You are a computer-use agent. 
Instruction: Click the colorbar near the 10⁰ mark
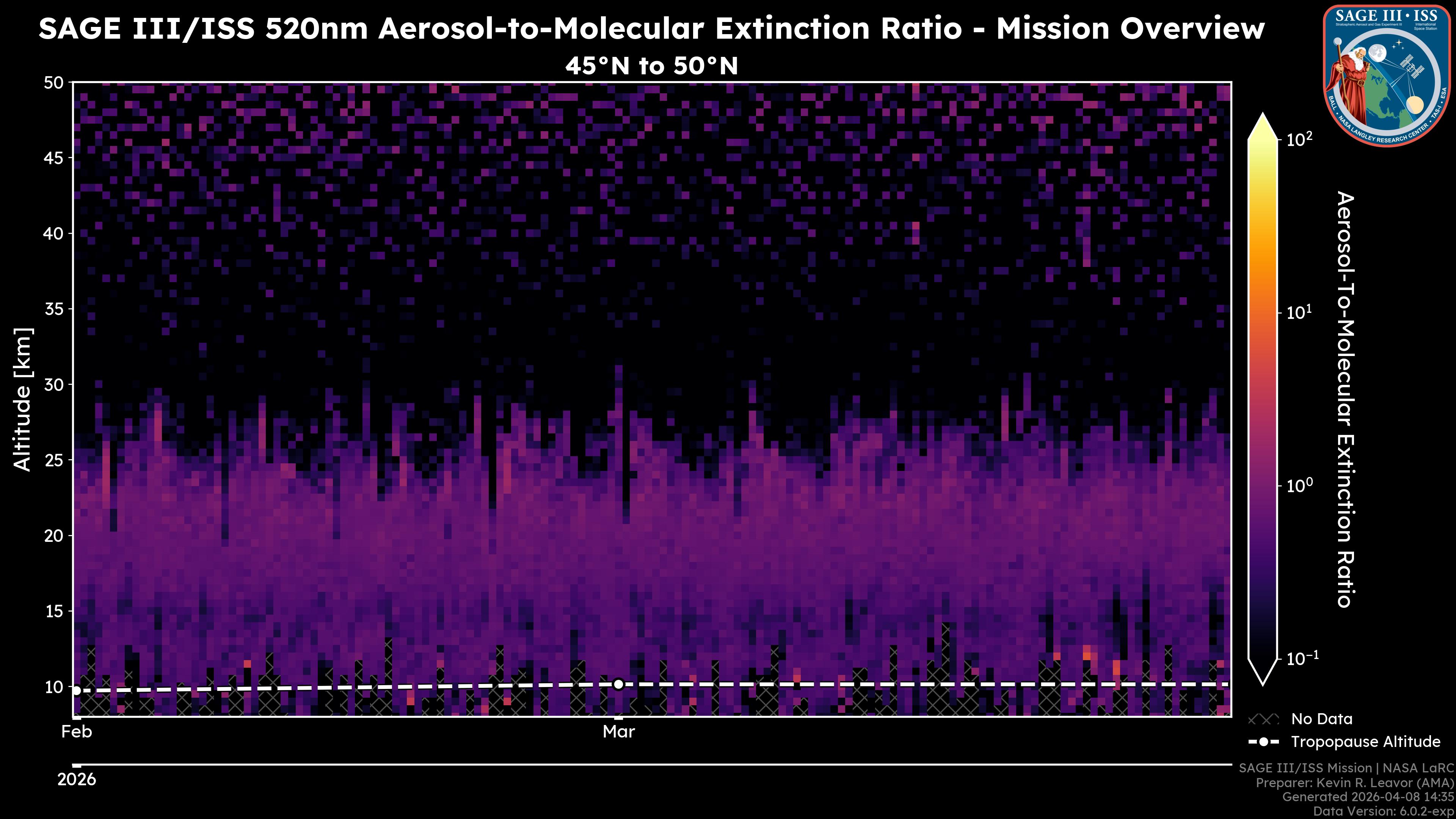(x=1263, y=485)
